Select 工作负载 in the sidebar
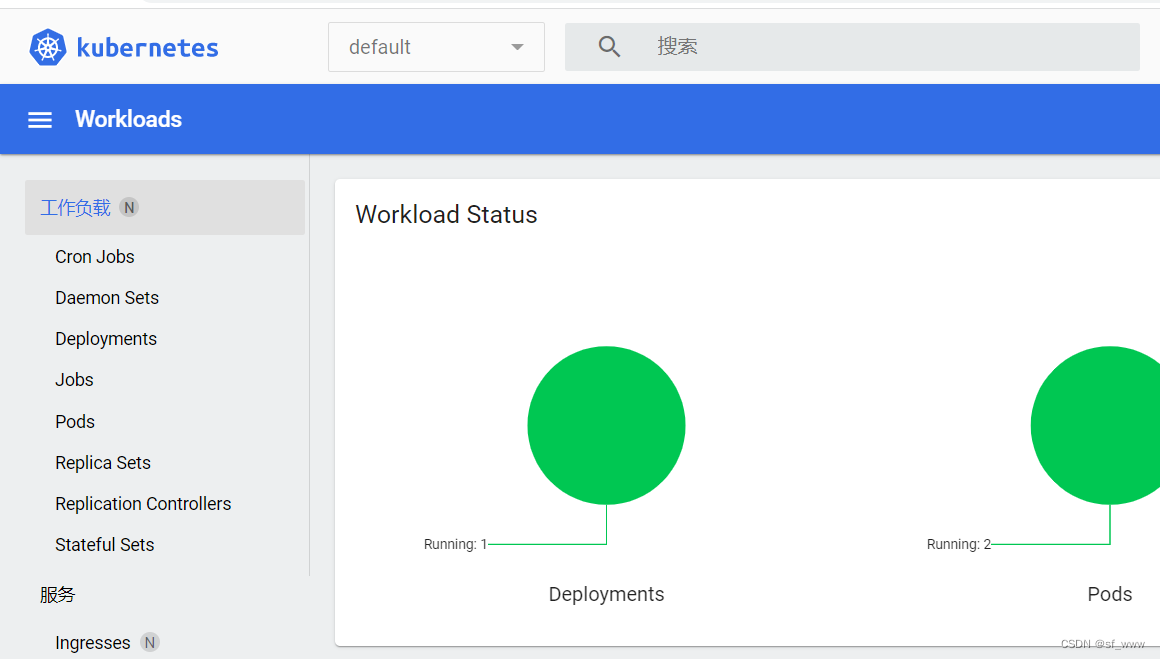The height and width of the screenshot is (659, 1160). tap(165, 207)
